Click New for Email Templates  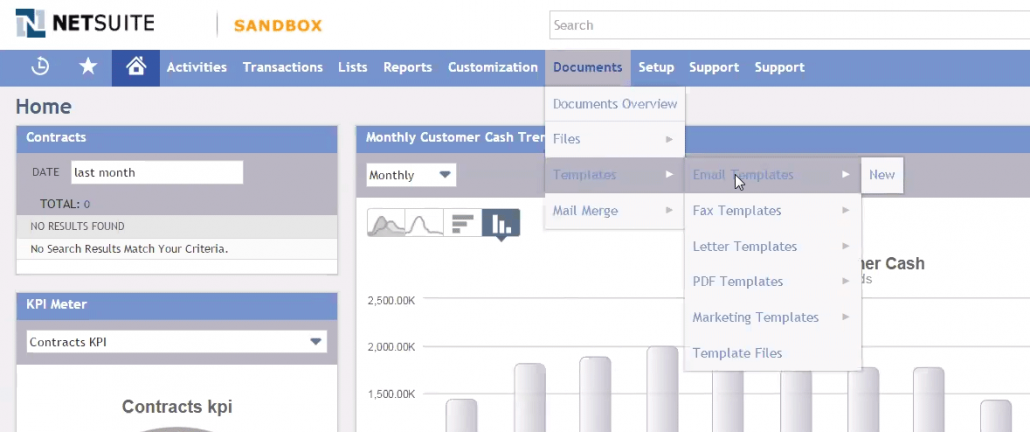tap(882, 175)
